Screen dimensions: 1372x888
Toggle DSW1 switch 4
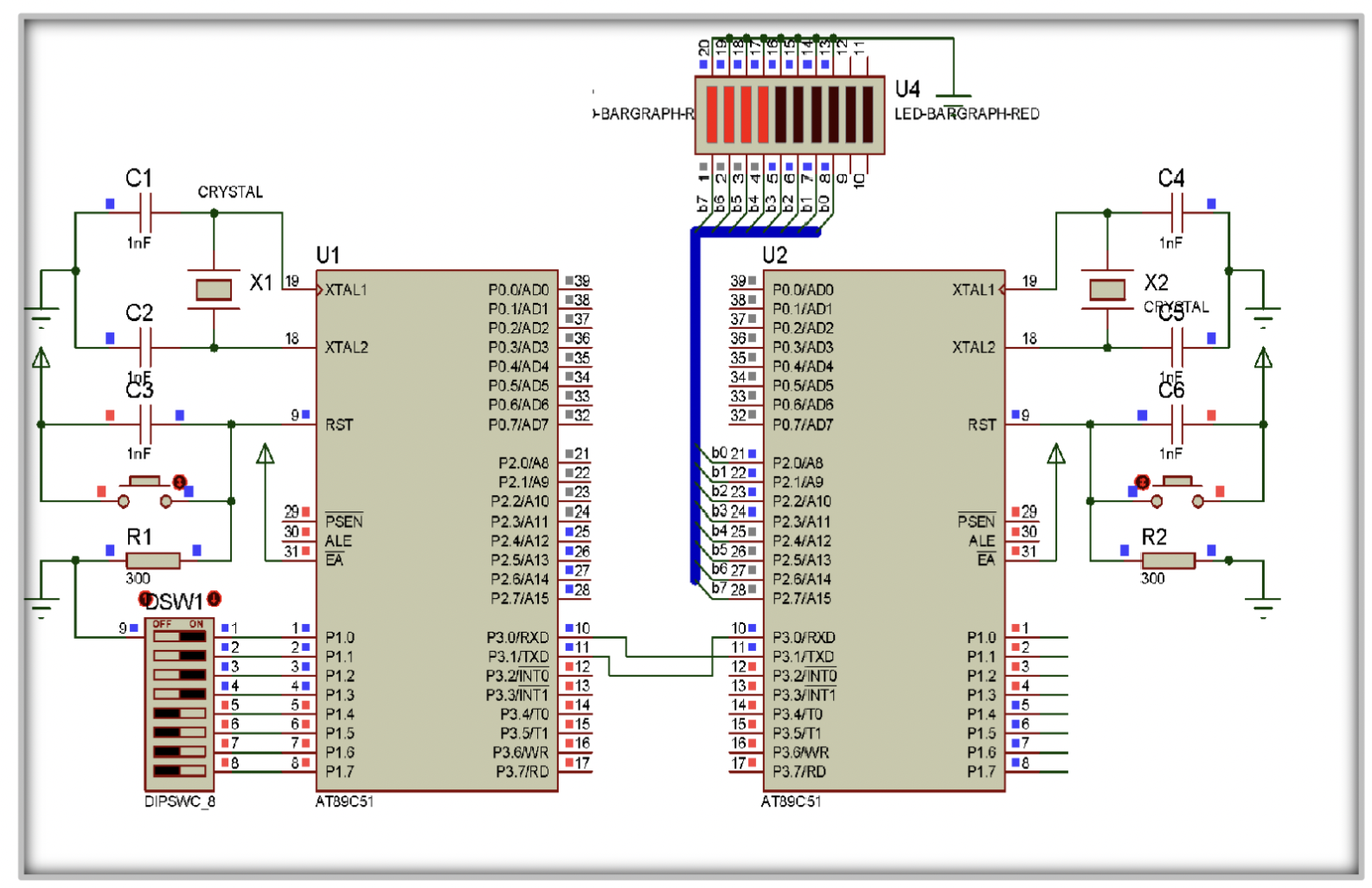point(180,693)
